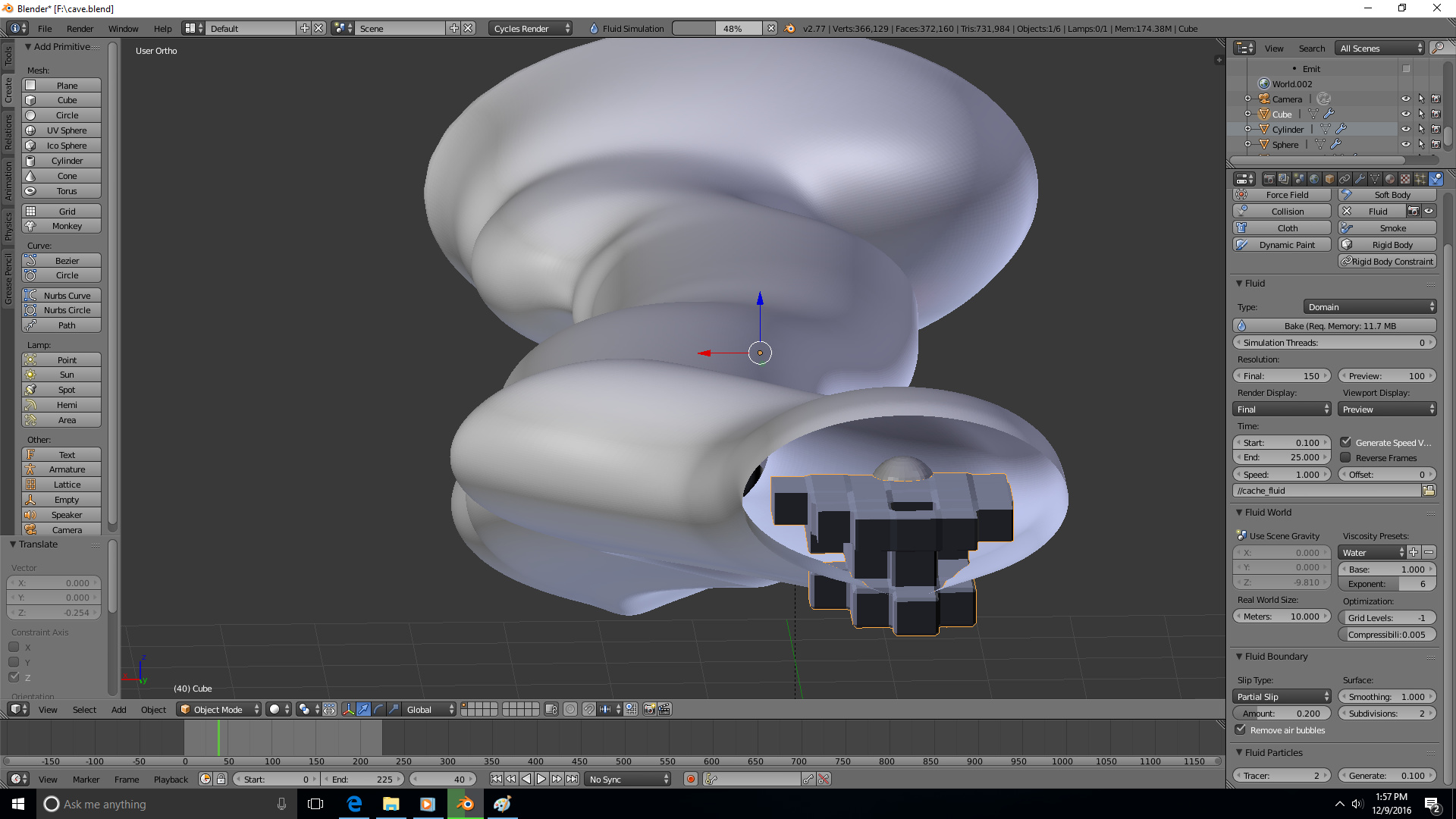Open the outliner search magnifier icon
The height and width of the screenshot is (819, 1456).
1437,48
